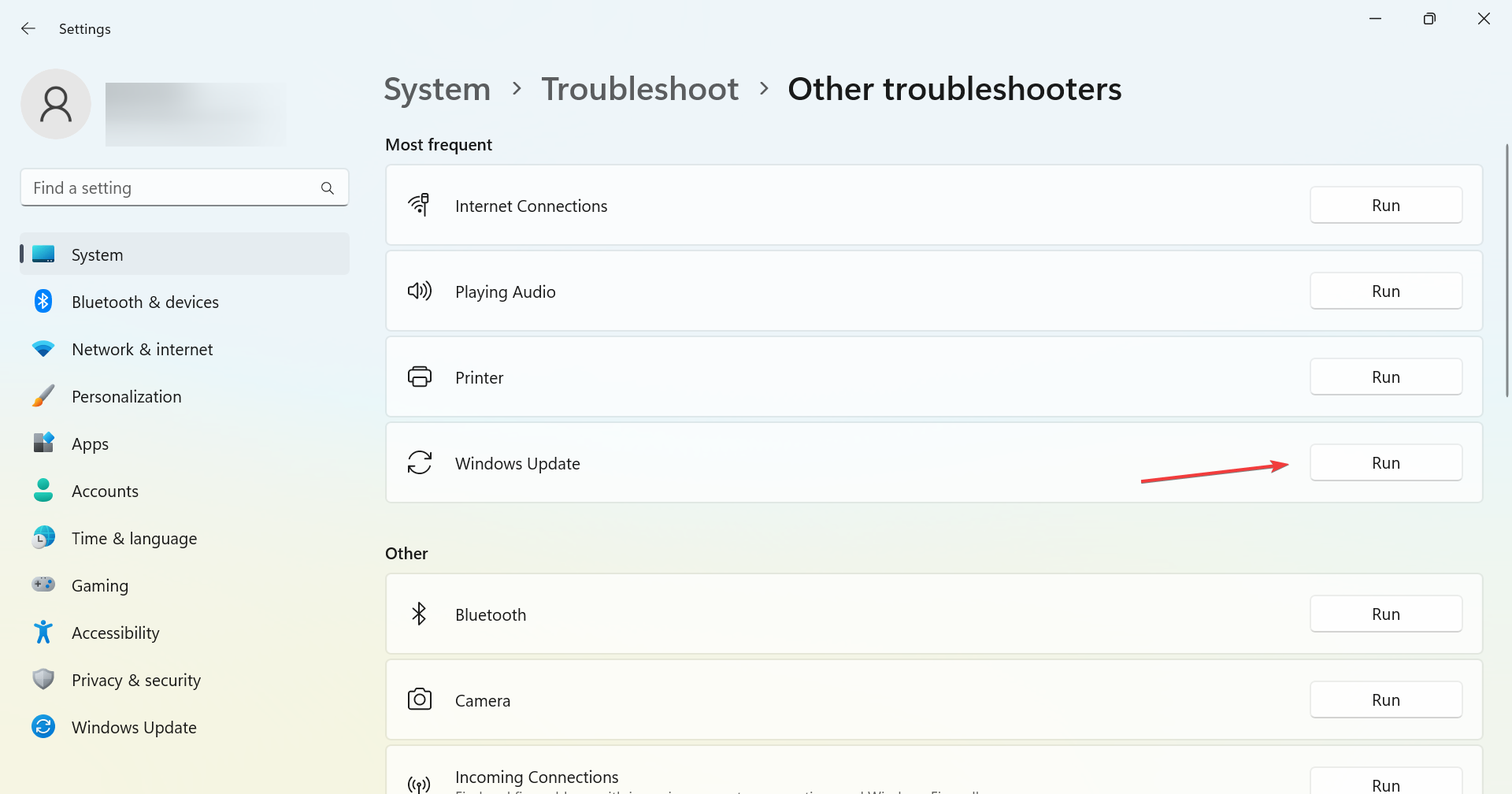
Task: Click the Incoming Connections signal icon
Action: pyautogui.click(x=419, y=784)
